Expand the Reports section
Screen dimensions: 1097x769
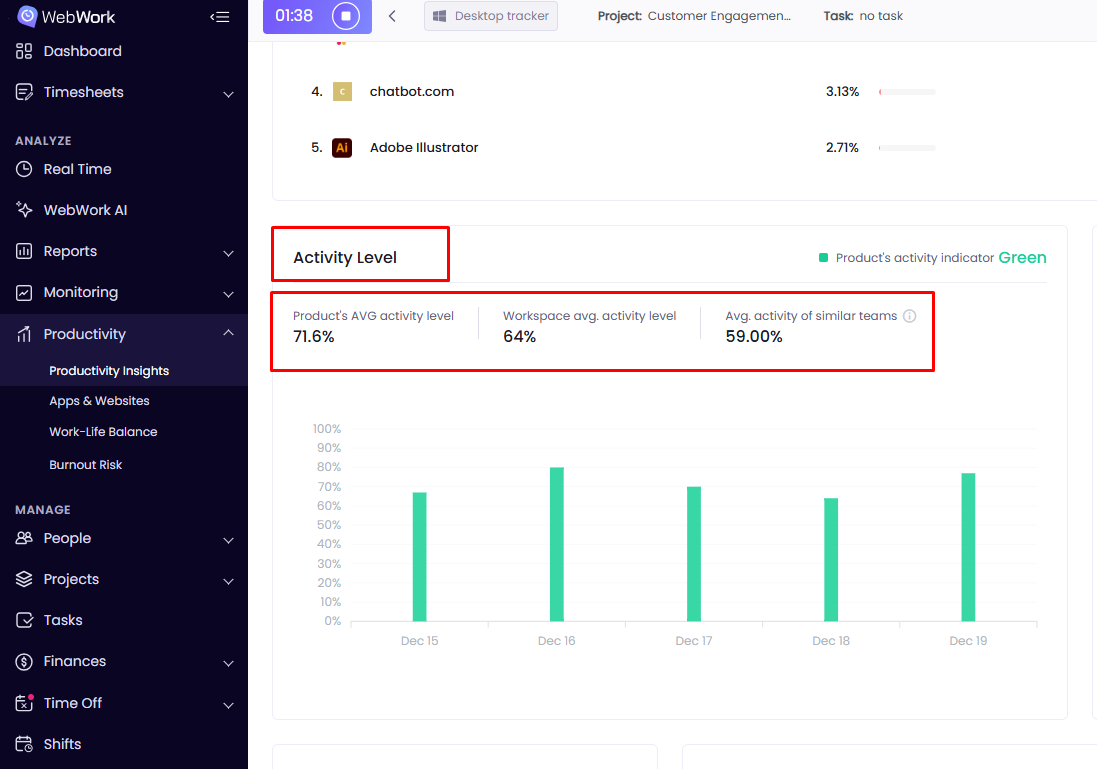(228, 252)
